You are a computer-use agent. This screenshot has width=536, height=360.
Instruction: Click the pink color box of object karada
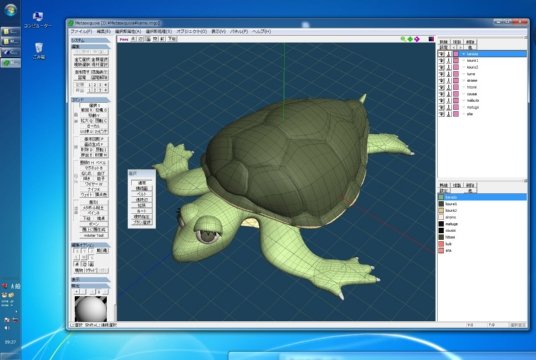(x=456, y=54)
